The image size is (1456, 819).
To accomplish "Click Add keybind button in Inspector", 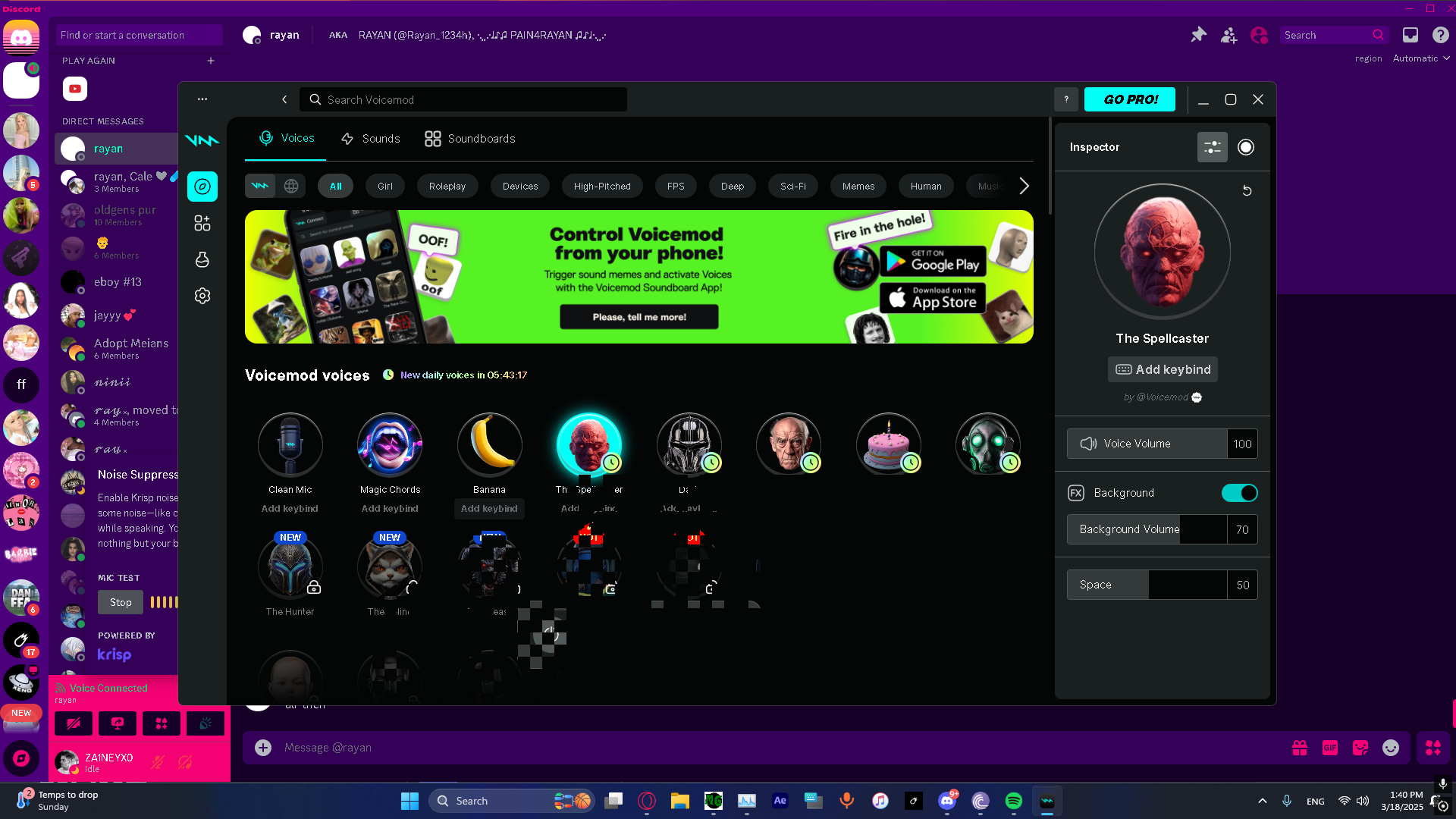I will tap(1163, 369).
